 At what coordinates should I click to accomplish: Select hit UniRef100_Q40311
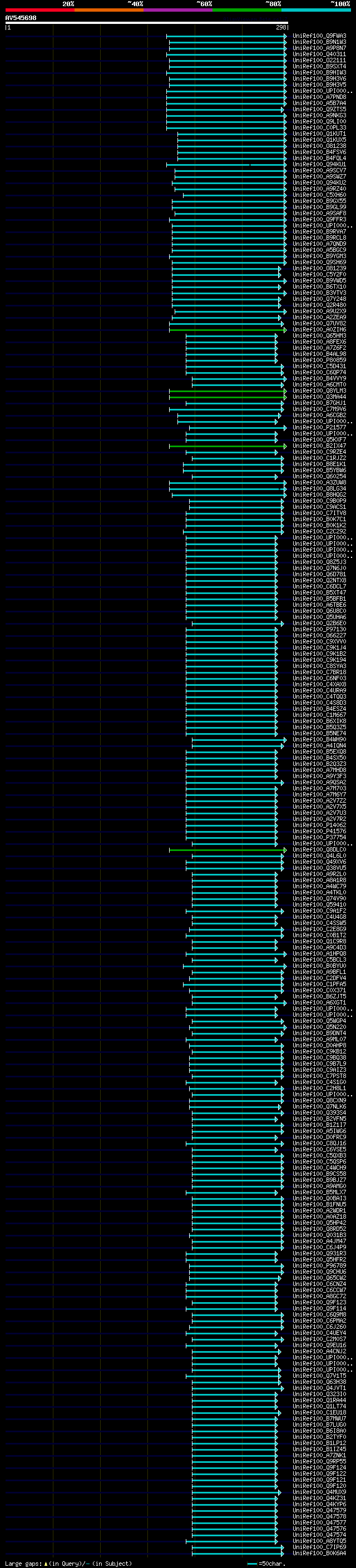(x=319, y=54)
